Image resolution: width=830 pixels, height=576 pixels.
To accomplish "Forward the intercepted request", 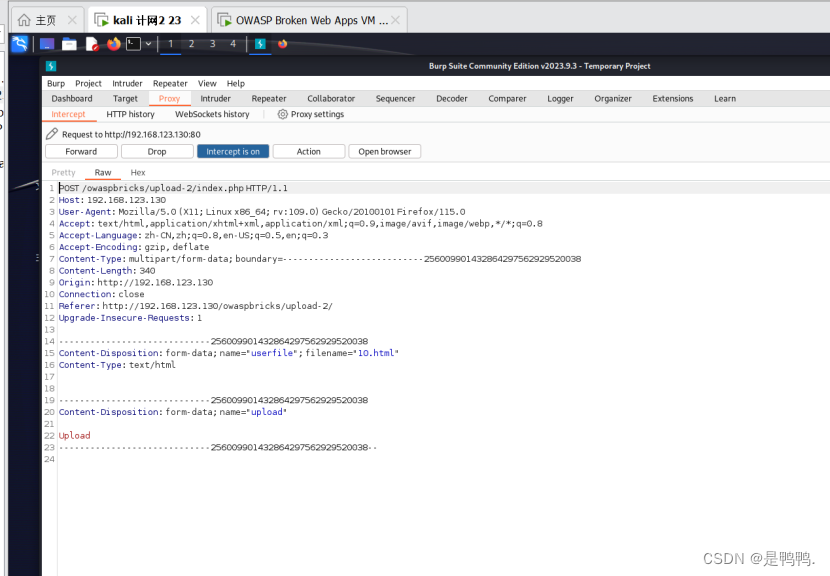I will [81, 151].
